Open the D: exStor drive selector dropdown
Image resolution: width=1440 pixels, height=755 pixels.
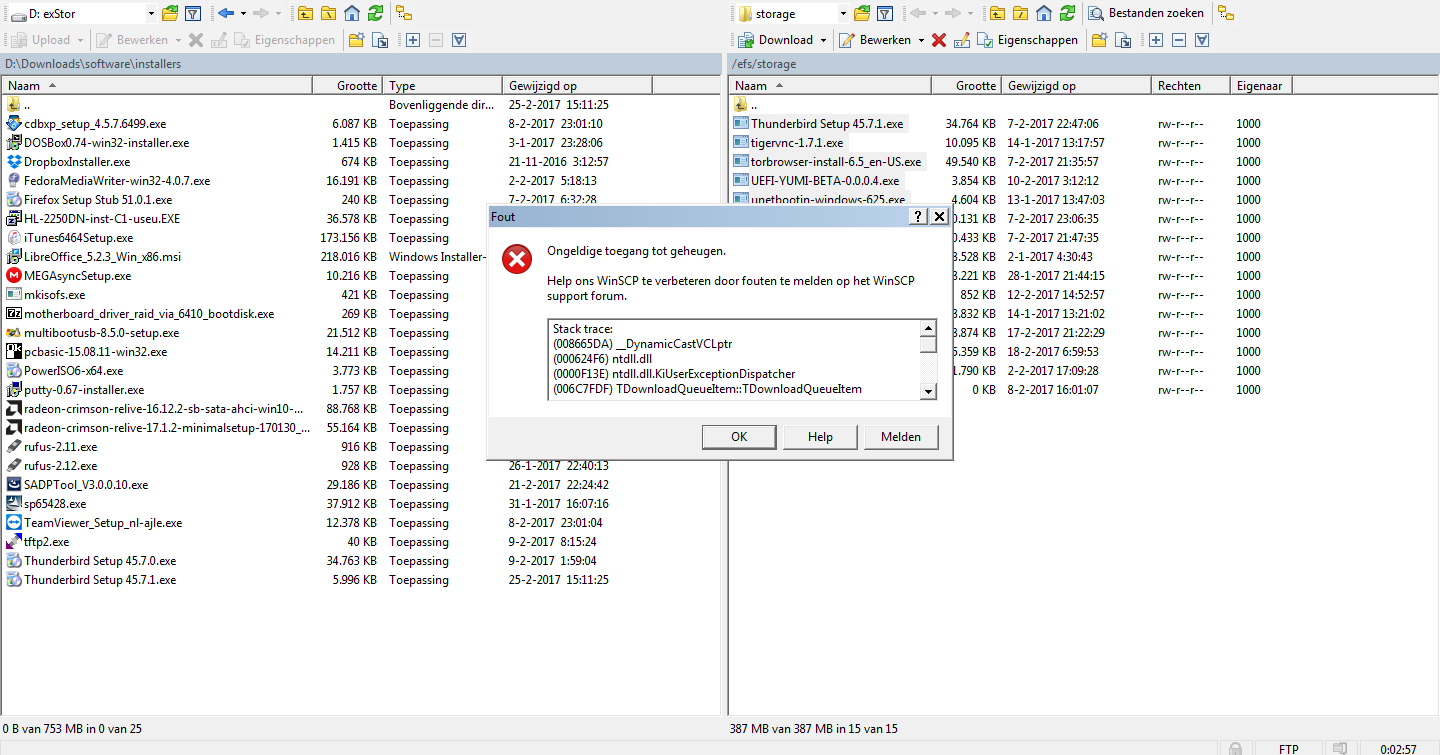click(x=152, y=13)
